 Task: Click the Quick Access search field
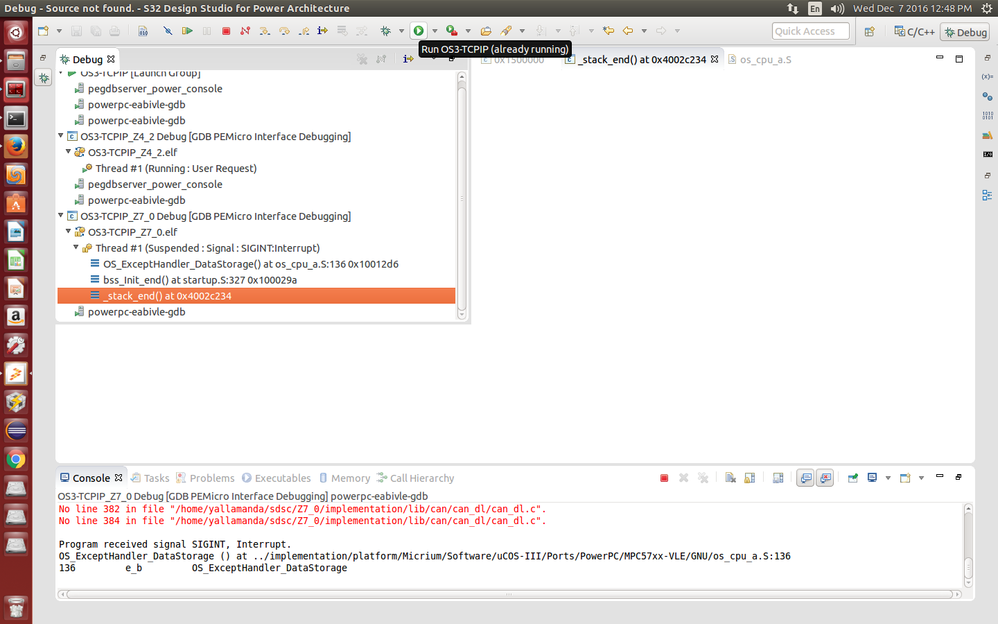pyautogui.click(x=810, y=31)
